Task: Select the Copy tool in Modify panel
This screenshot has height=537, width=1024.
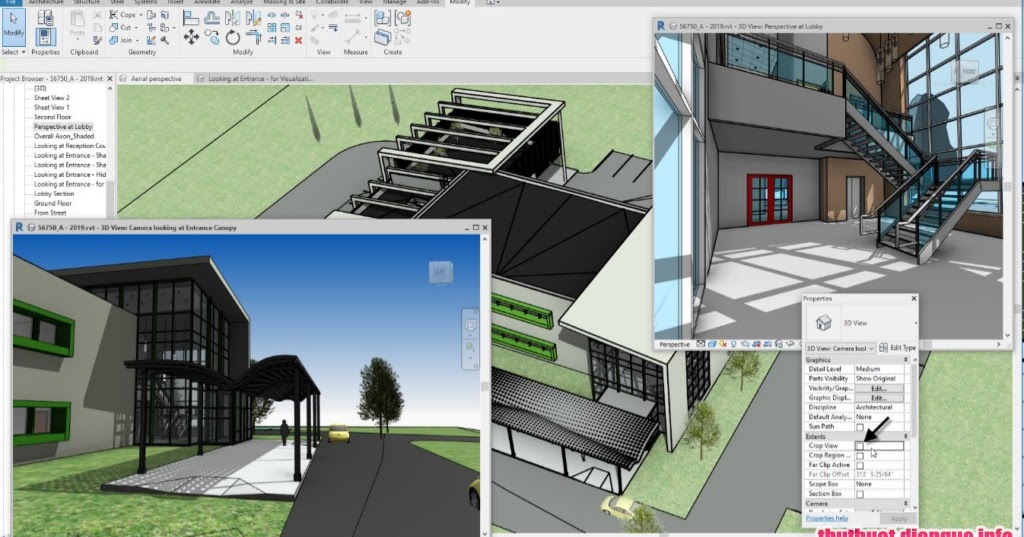Action: point(212,37)
